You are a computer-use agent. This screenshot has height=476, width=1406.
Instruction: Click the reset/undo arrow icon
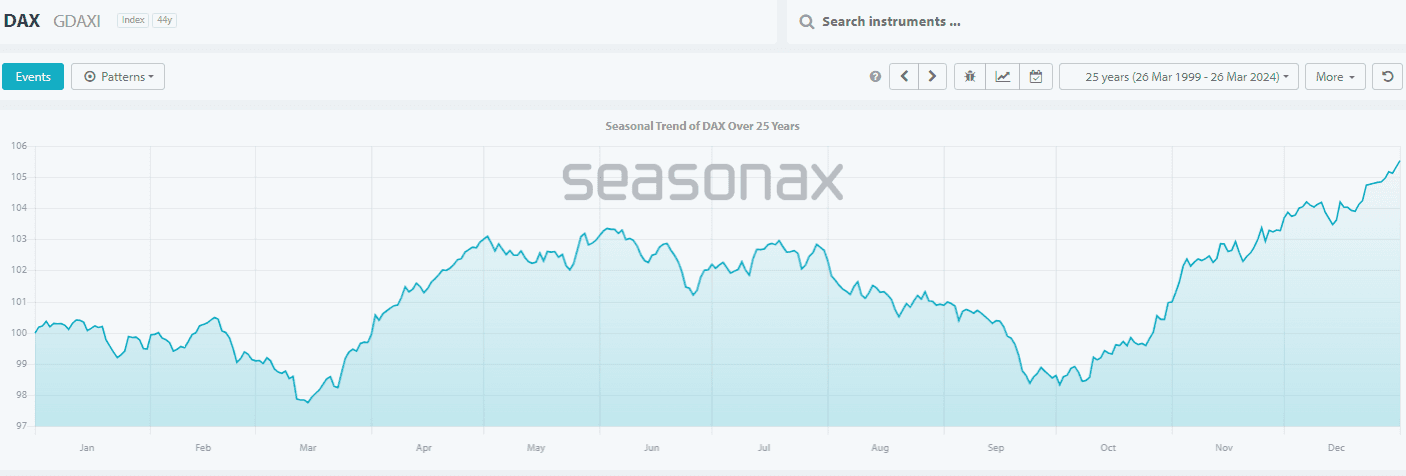pos(1387,77)
